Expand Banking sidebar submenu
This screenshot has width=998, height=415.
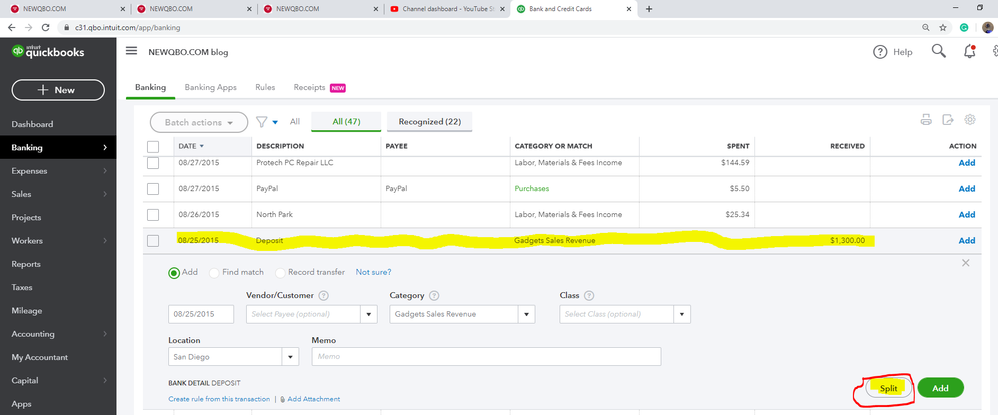105,148
